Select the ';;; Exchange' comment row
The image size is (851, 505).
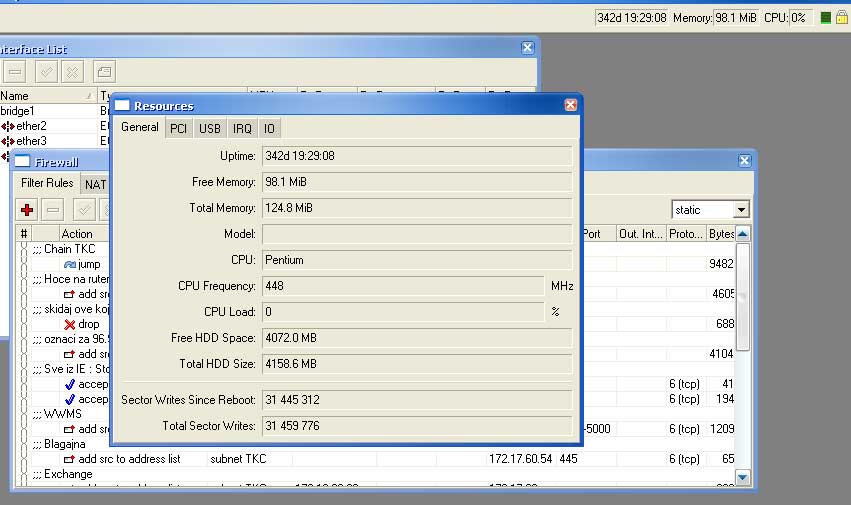coord(62,475)
